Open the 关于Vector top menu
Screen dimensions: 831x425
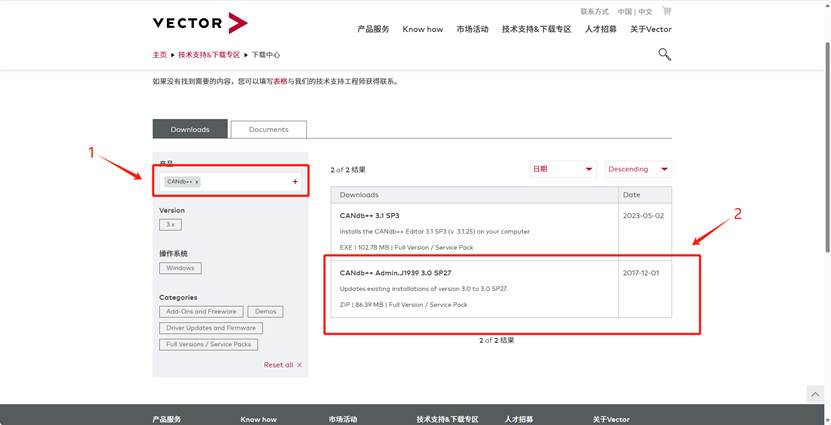(x=650, y=29)
